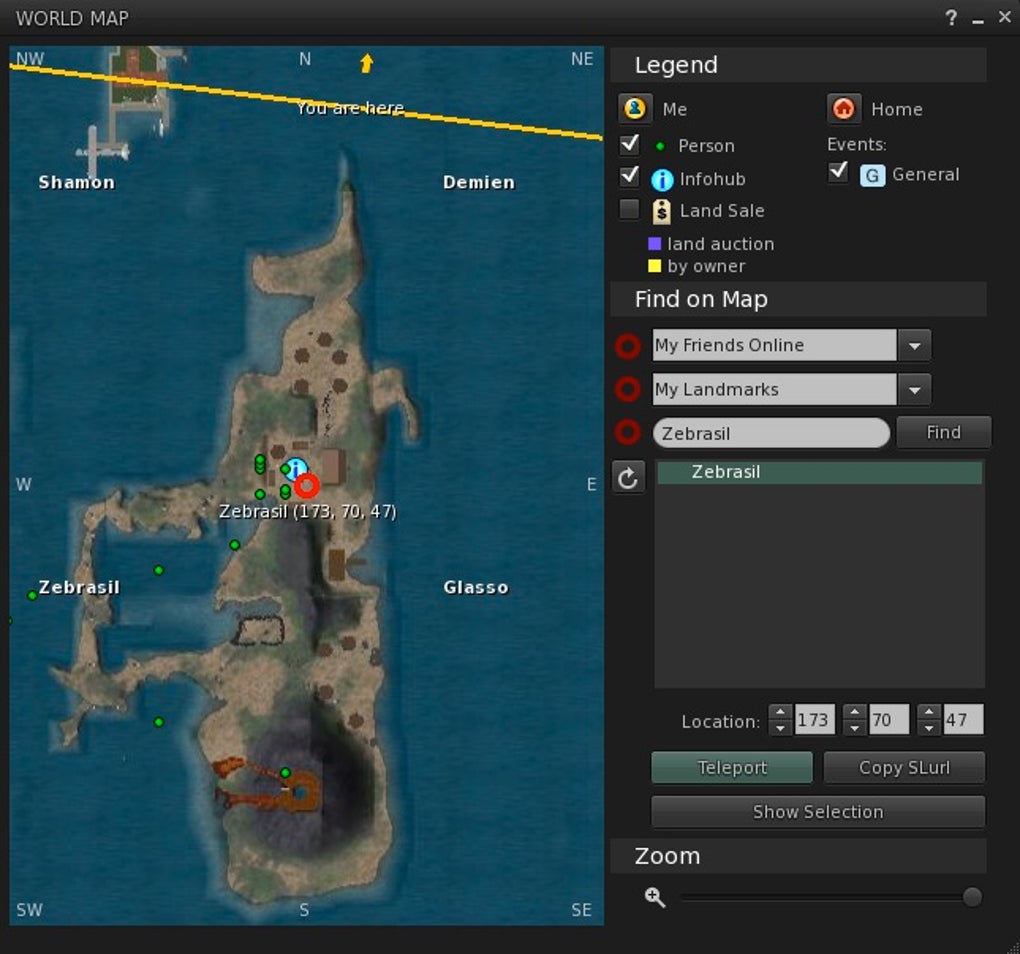The width and height of the screenshot is (1020, 954).
Task: Toggle the Infohub checkbox
Action: point(629,176)
